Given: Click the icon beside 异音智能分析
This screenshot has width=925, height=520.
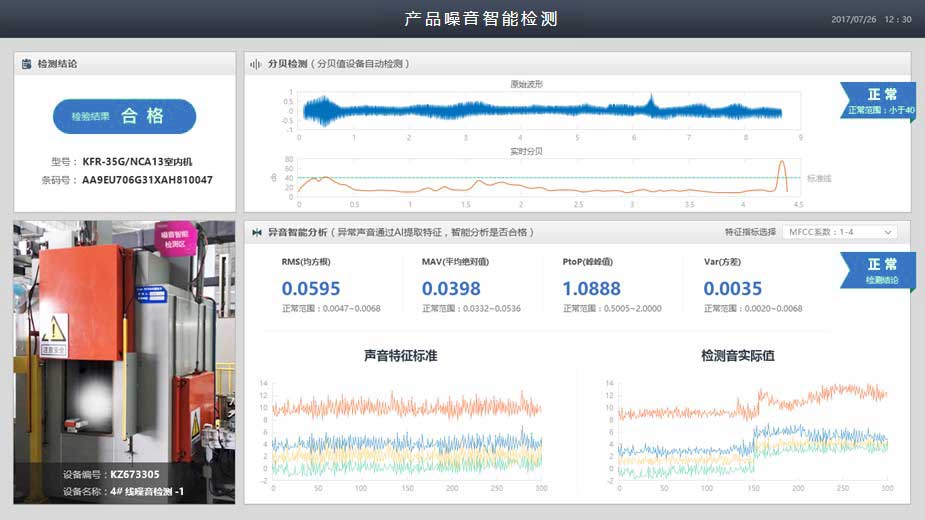Looking at the screenshot, I should tap(257, 232).
